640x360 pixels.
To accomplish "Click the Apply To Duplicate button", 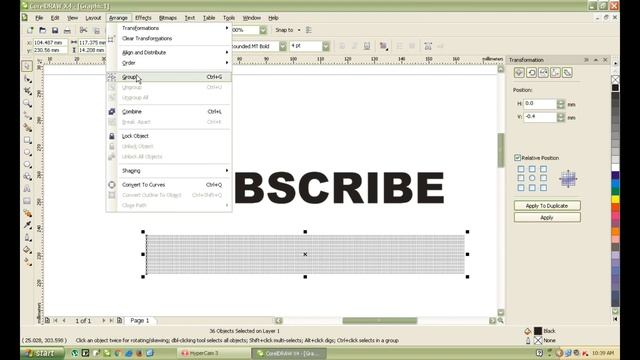I will tap(547, 206).
